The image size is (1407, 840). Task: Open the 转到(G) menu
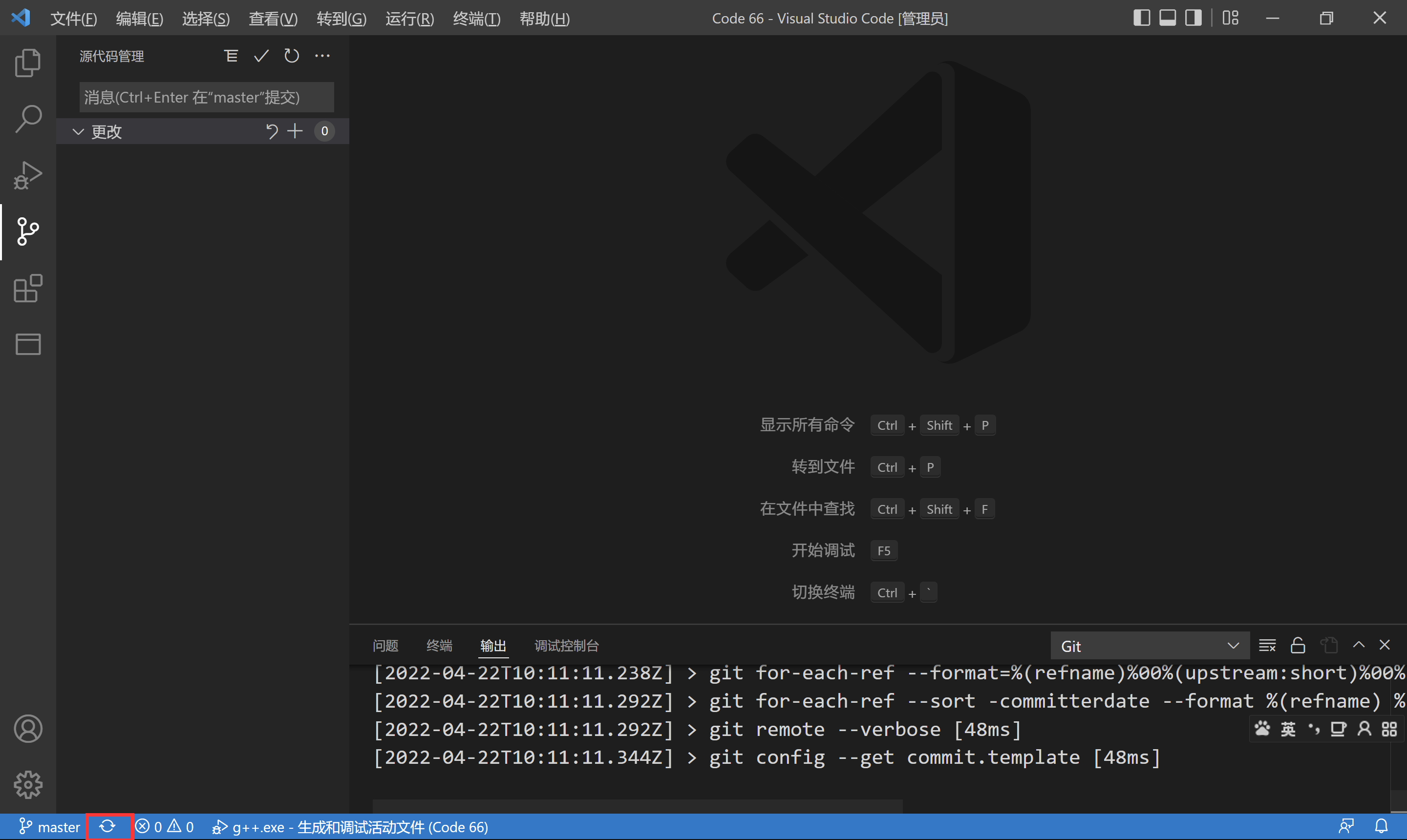click(x=341, y=19)
